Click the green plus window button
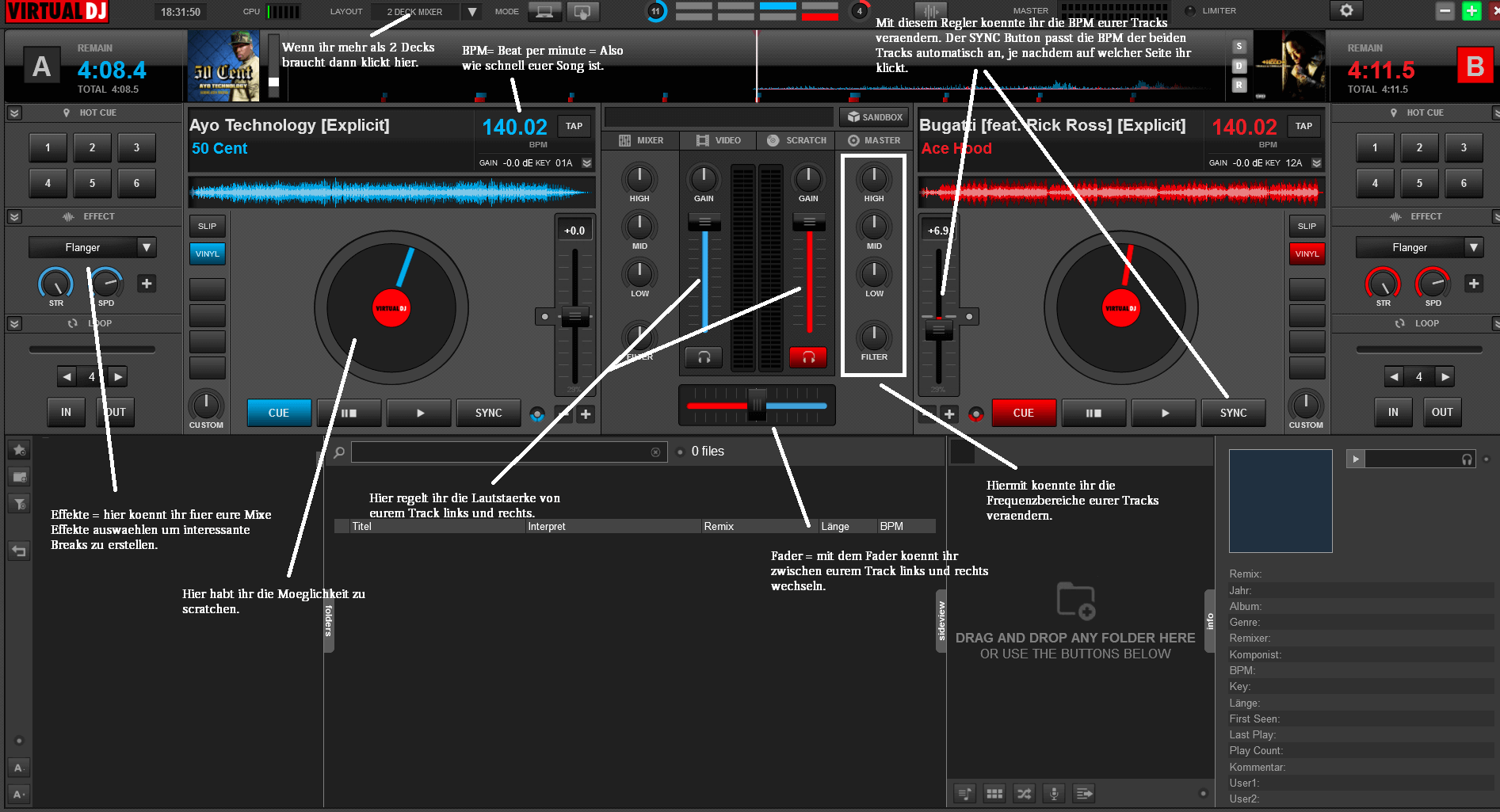The width and height of the screenshot is (1500, 812). (x=1471, y=11)
